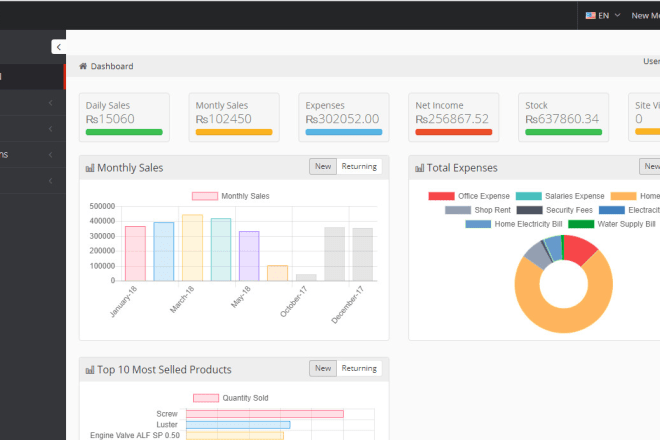Toggle Security Fees dark legend swatch

(x=530, y=210)
